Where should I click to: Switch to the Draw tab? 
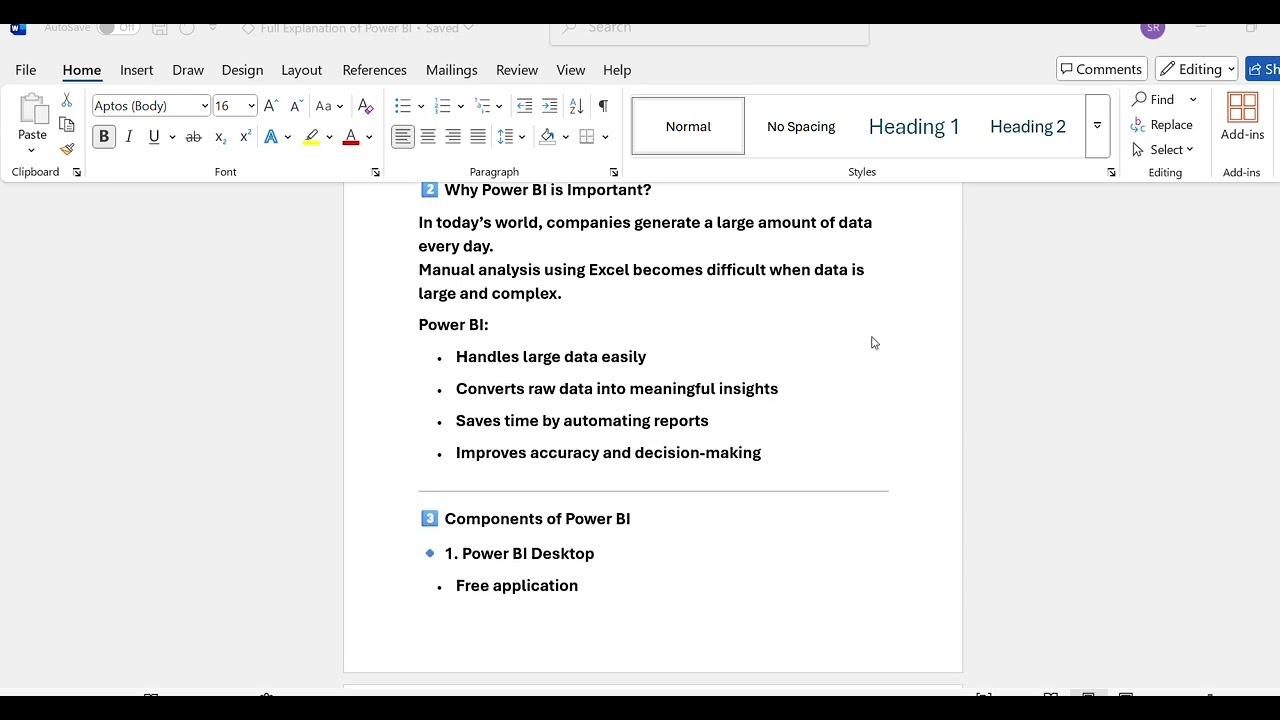coord(188,70)
